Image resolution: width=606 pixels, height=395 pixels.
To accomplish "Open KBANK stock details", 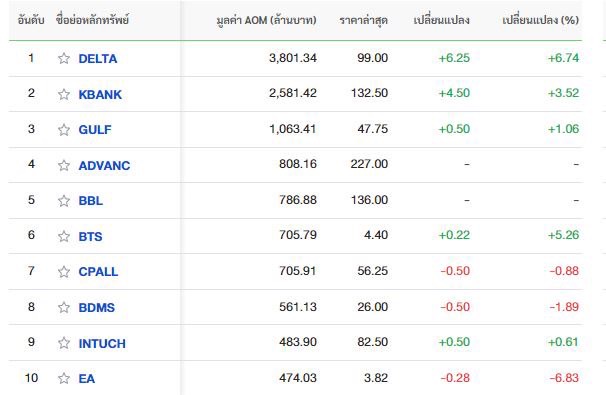I will pos(100,94).
